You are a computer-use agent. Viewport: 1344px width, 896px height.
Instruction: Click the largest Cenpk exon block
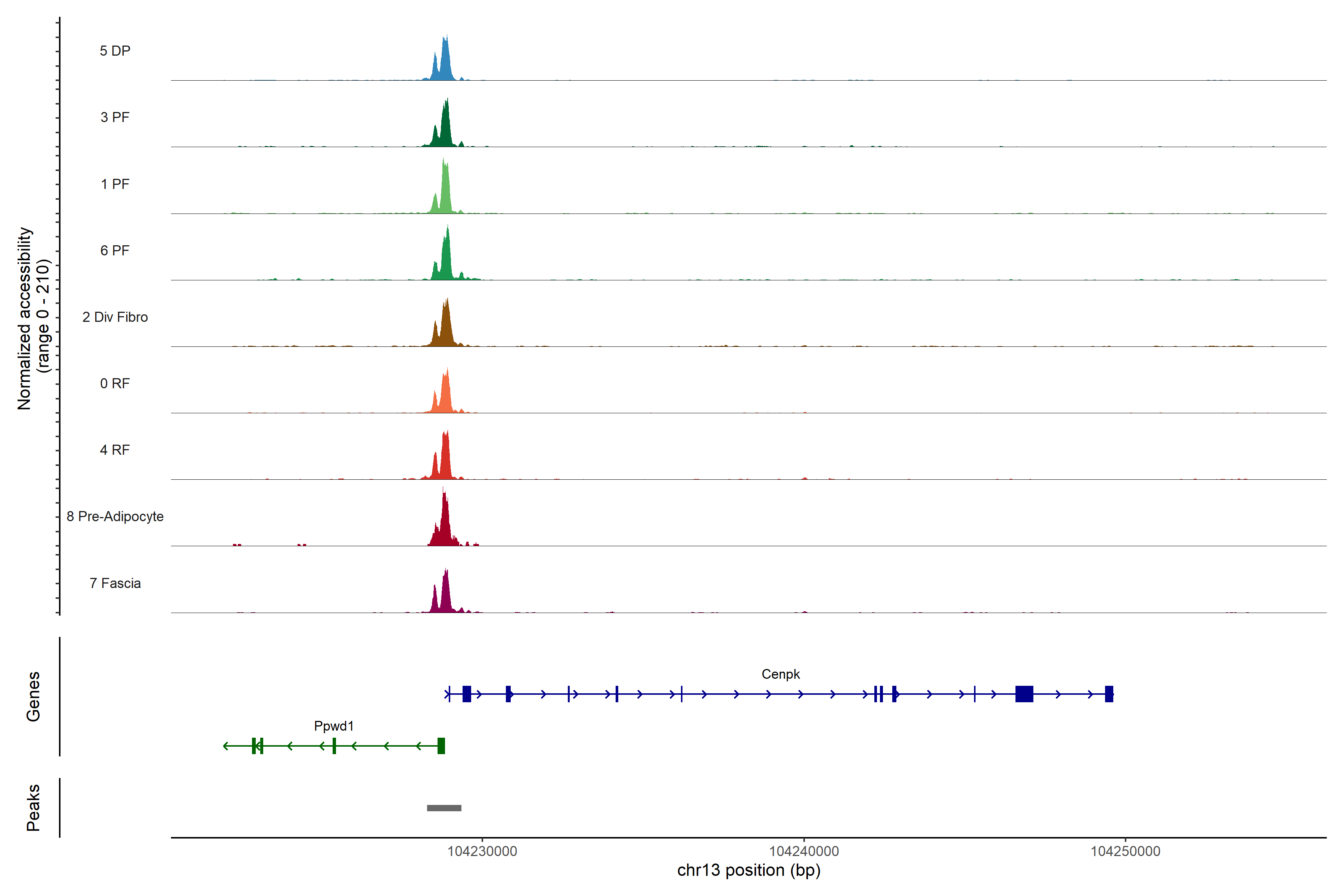(x=1024, y=694)
